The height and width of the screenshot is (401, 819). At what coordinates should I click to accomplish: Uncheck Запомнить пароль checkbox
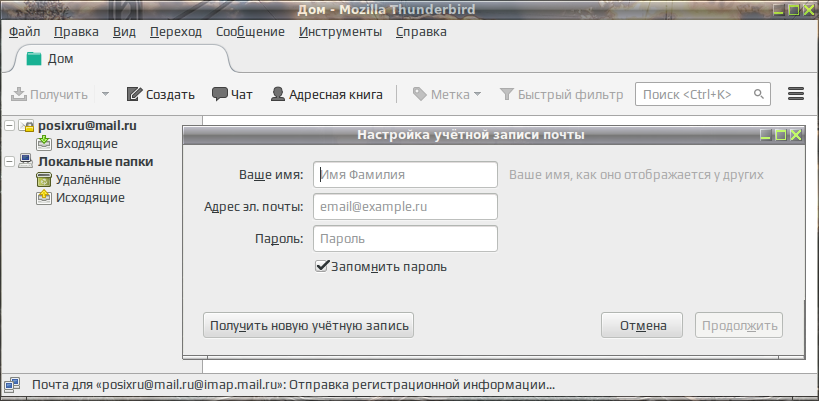321,267
